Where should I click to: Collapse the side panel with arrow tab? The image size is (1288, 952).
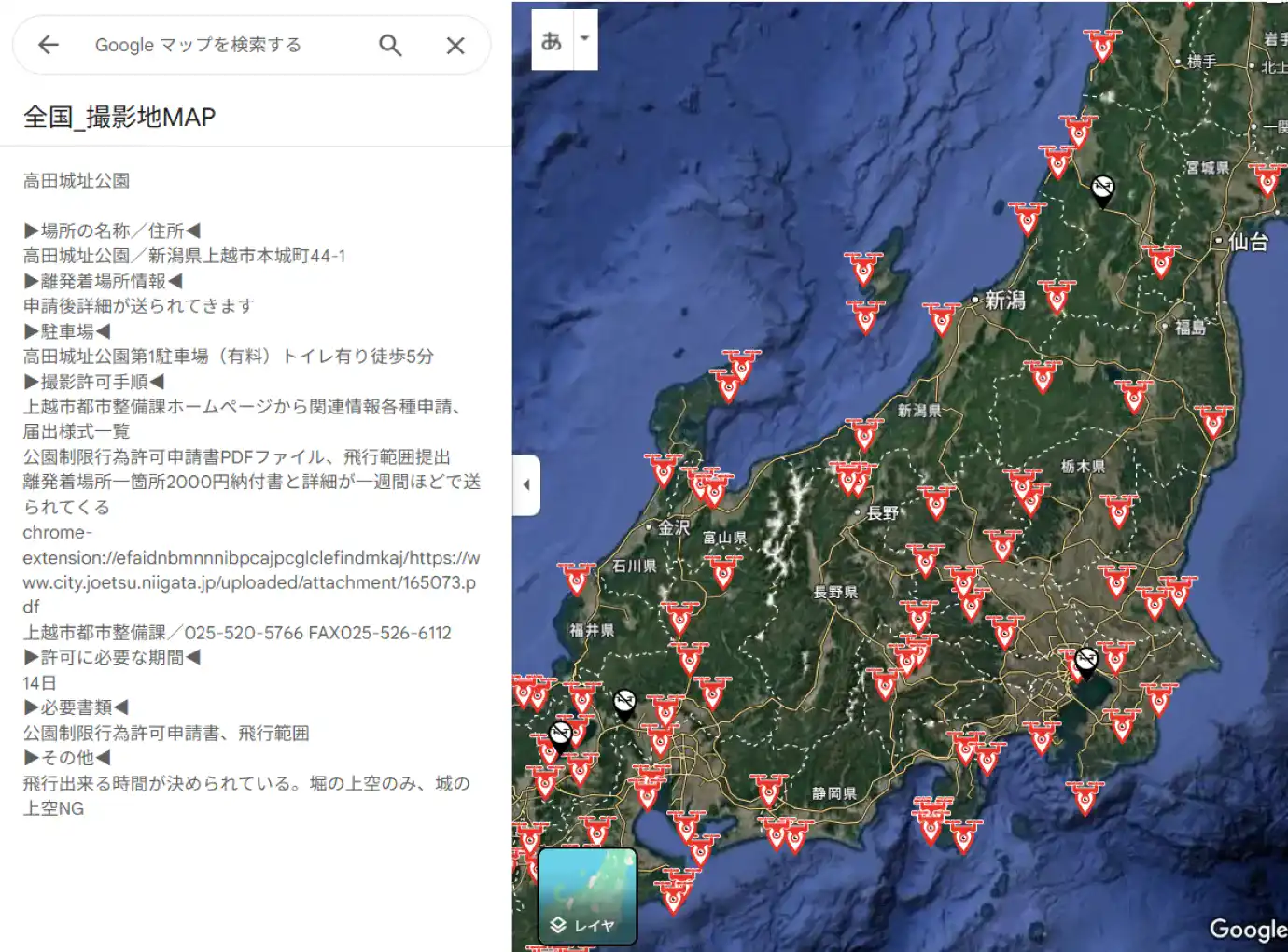click(x=526, y=484)
